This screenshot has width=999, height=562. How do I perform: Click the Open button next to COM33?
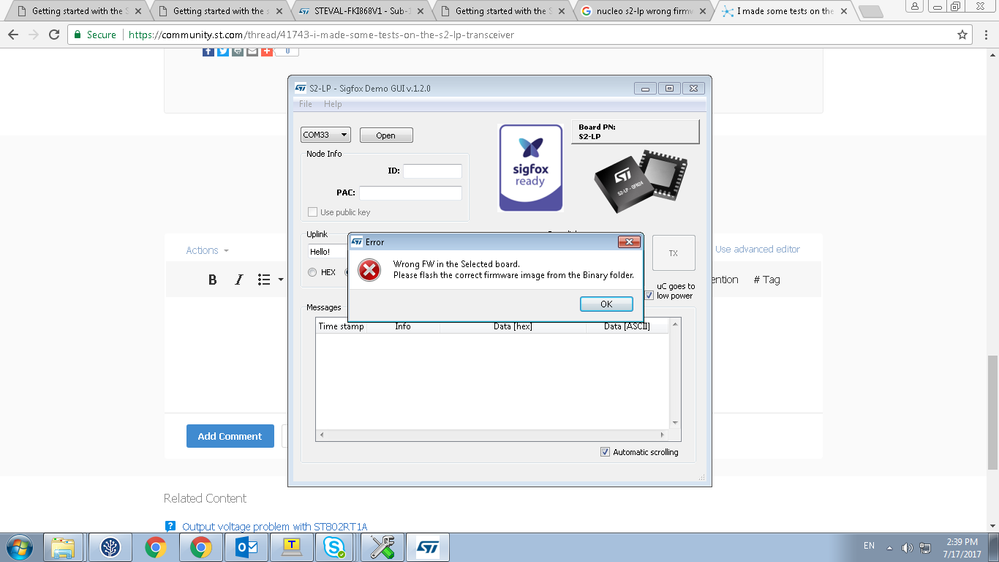click(x=386, y=135)
